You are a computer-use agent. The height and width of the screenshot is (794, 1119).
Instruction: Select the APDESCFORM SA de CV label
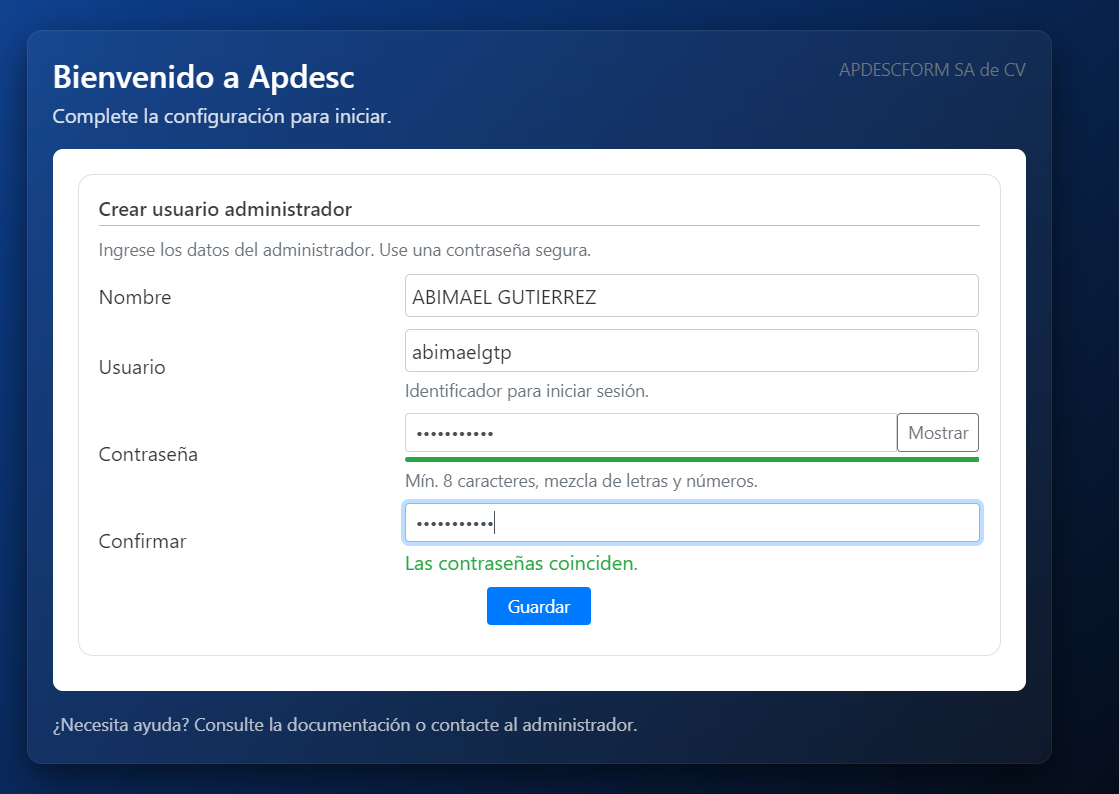932,70
